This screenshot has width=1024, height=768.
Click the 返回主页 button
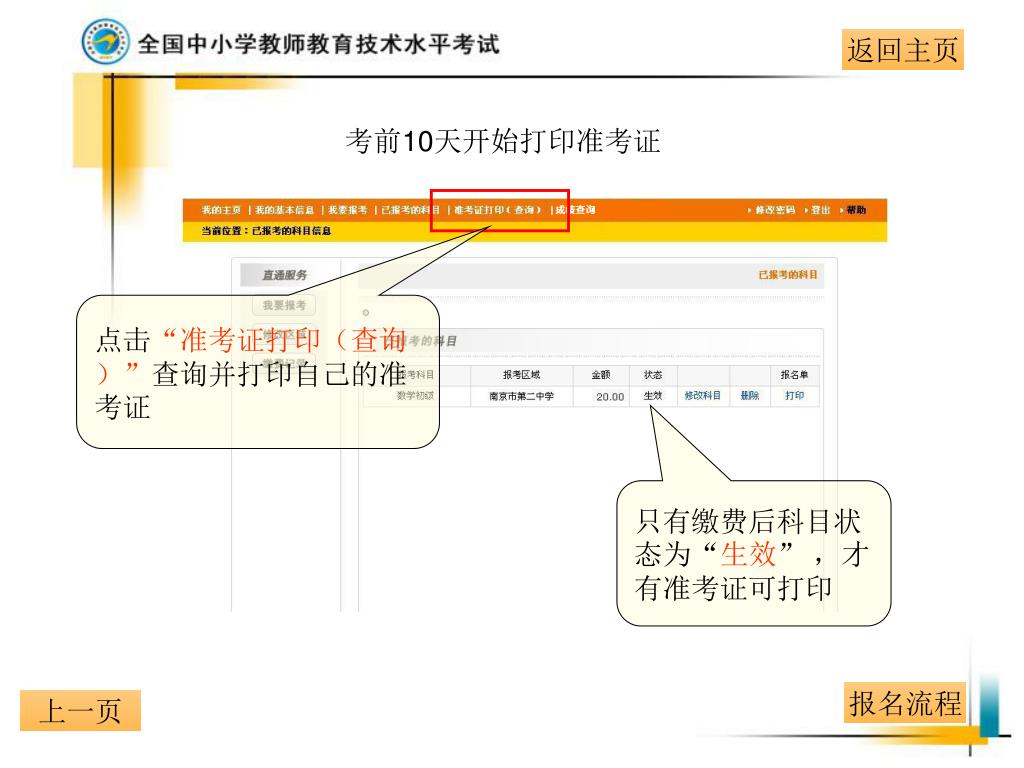point(903,50)
